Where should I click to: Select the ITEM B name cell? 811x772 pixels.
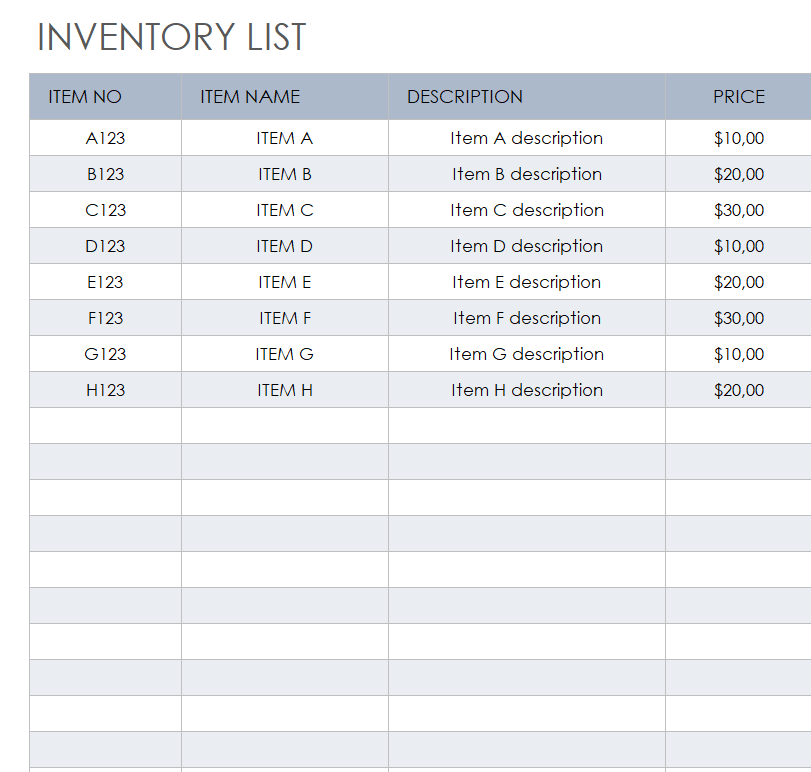pyautogui.click(x=285, y=174)
